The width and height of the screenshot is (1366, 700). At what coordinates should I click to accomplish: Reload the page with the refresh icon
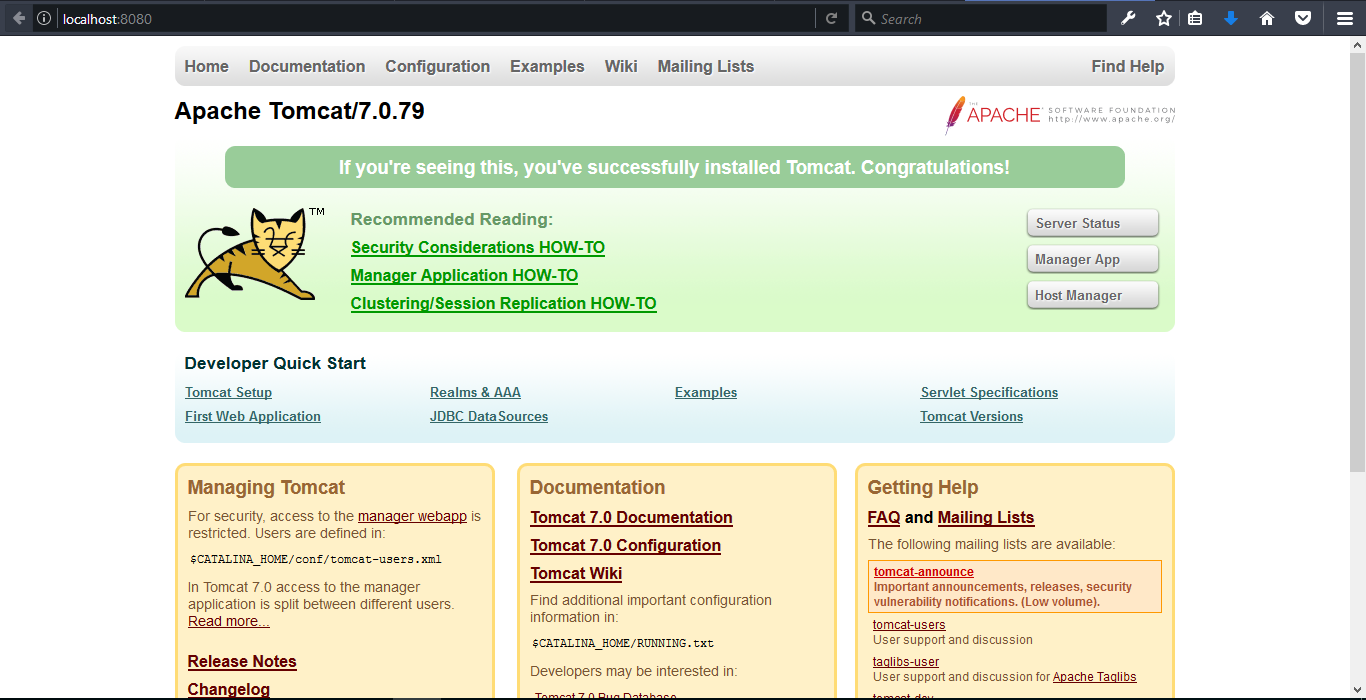tap(831, 18)
